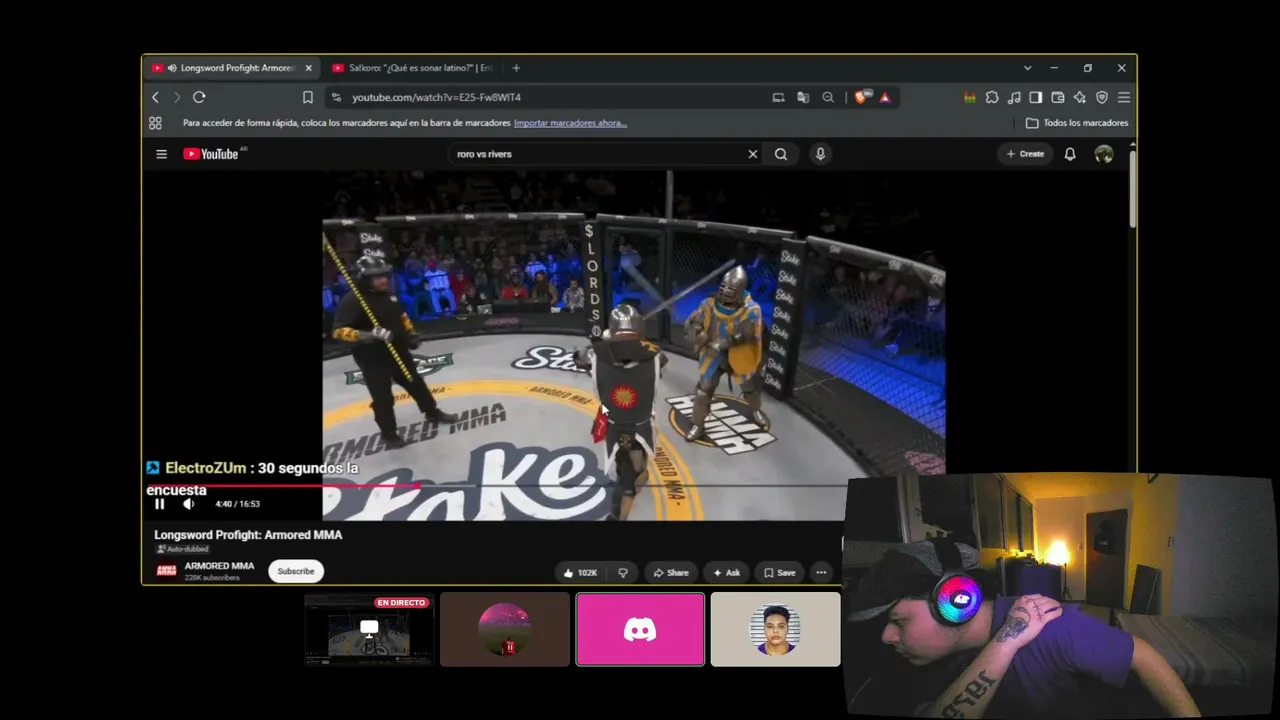Viewport: 1280px width, 720px height.
Task: Open zoom level magnifier in address bar
Action: click(x=828, y=97)
